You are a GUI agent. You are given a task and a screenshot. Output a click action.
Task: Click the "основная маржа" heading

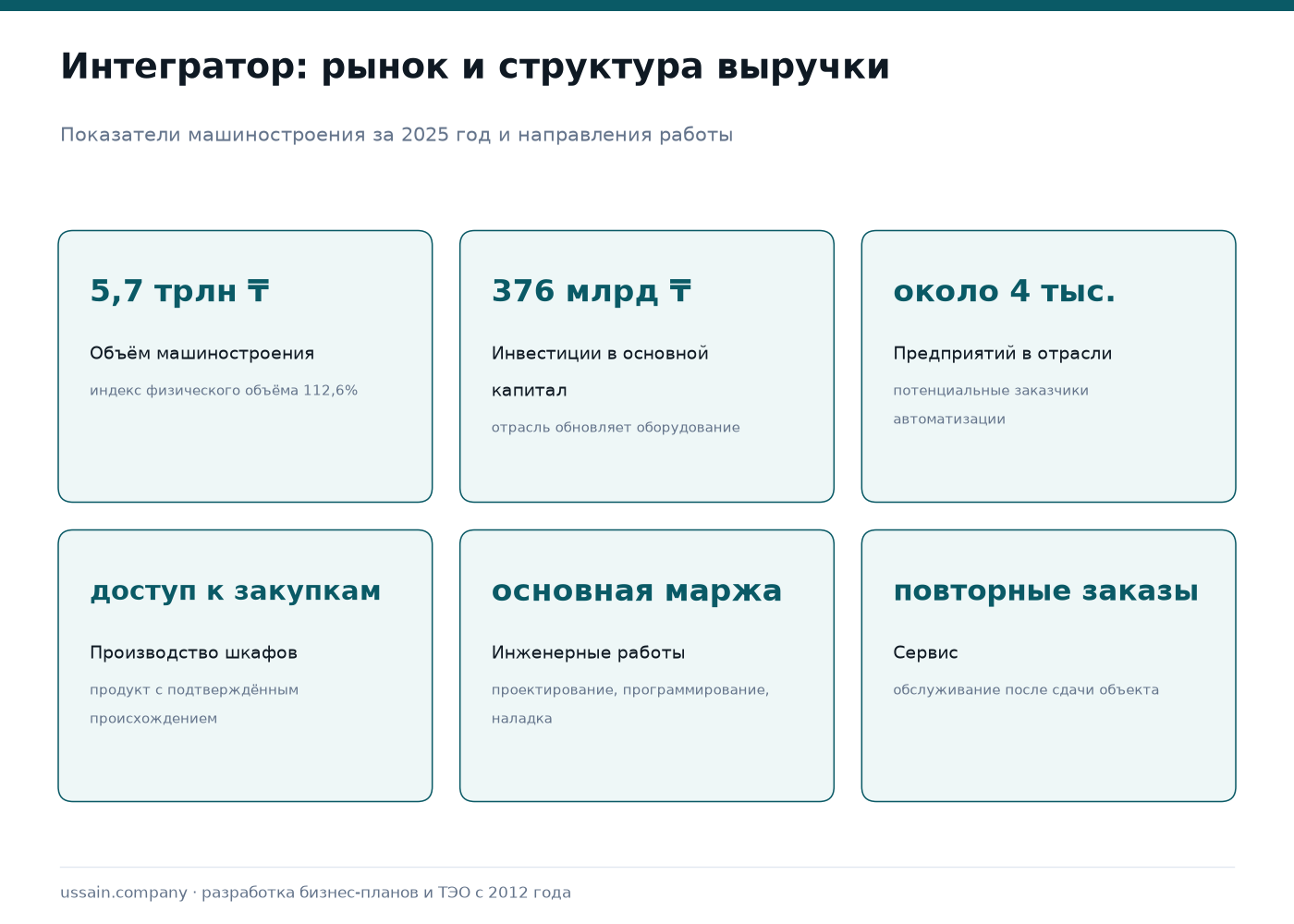(637, 590)
